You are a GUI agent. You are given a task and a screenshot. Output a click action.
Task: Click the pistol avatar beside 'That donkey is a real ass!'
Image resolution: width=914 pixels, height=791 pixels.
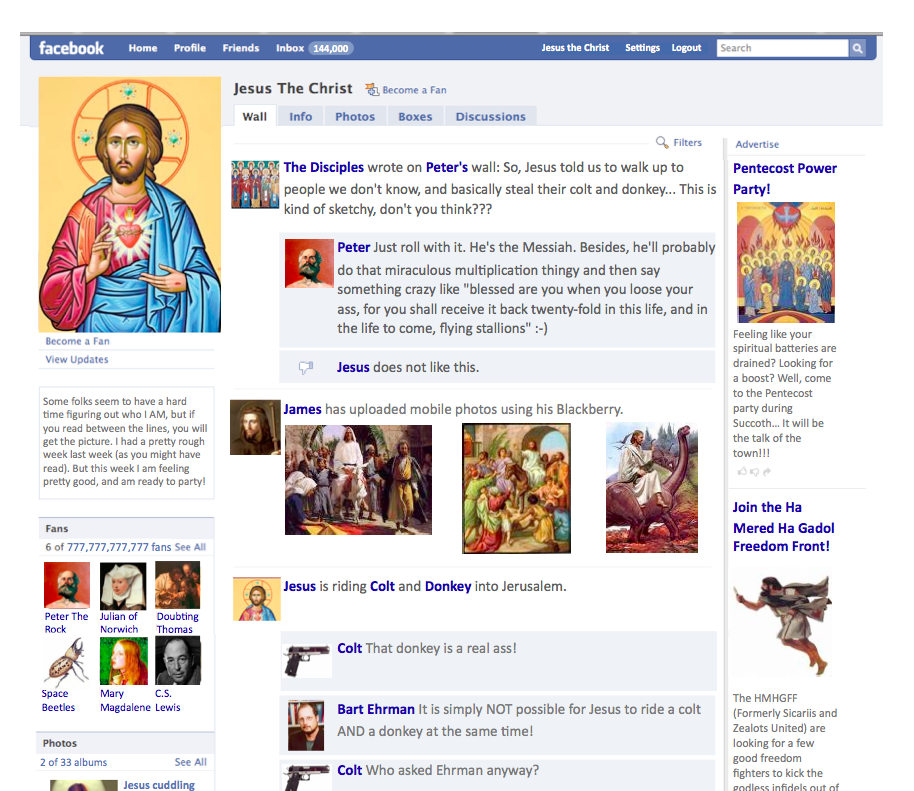[x=306, y=661]
